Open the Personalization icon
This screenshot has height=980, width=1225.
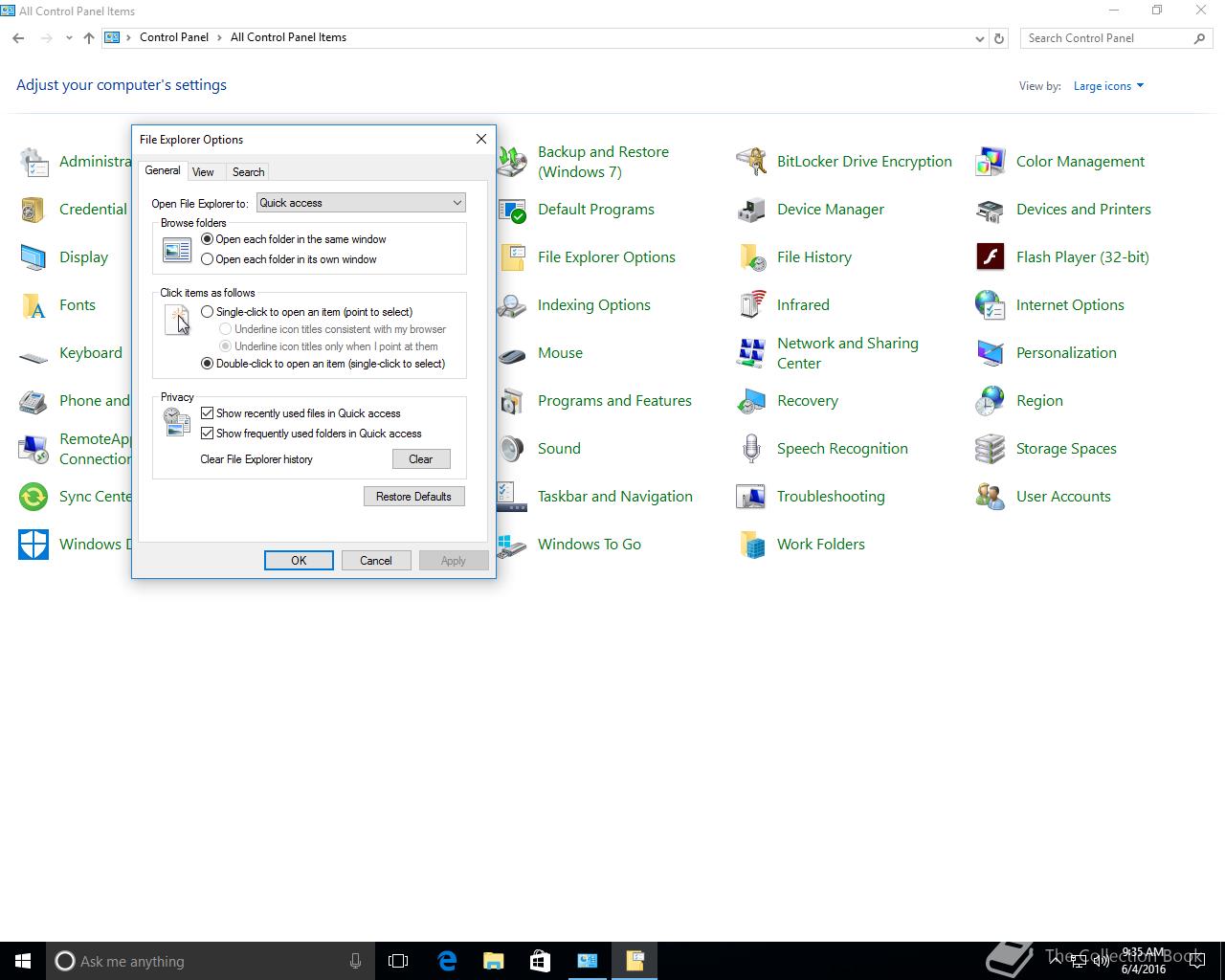pos(991,353)
